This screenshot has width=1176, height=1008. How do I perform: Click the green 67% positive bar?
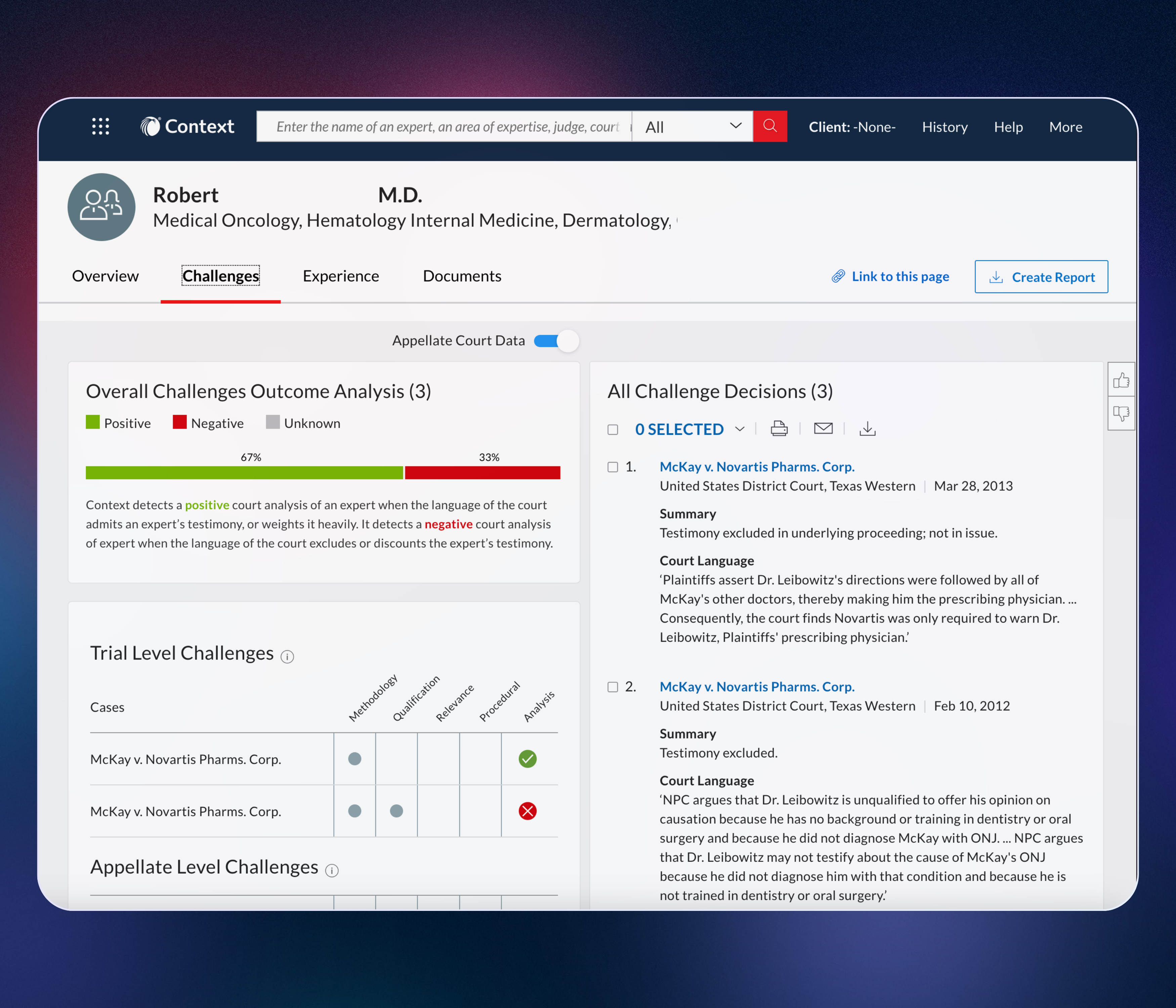coord(244,473)
